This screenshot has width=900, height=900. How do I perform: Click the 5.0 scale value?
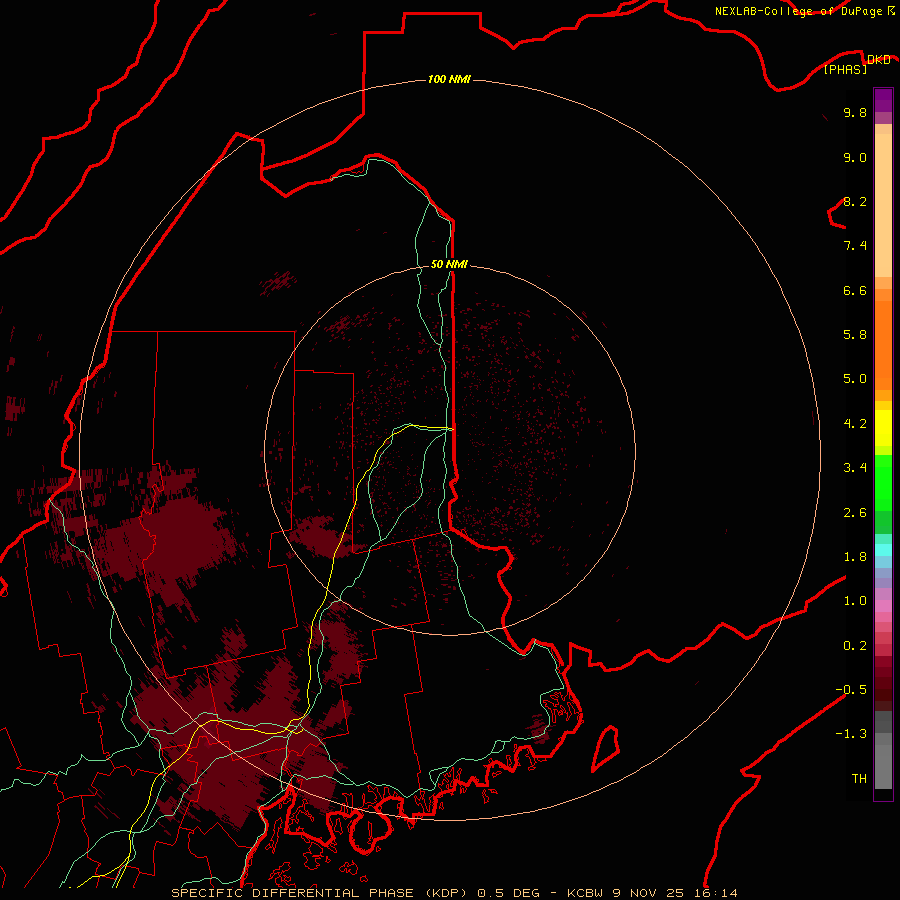tap(855, 379)
